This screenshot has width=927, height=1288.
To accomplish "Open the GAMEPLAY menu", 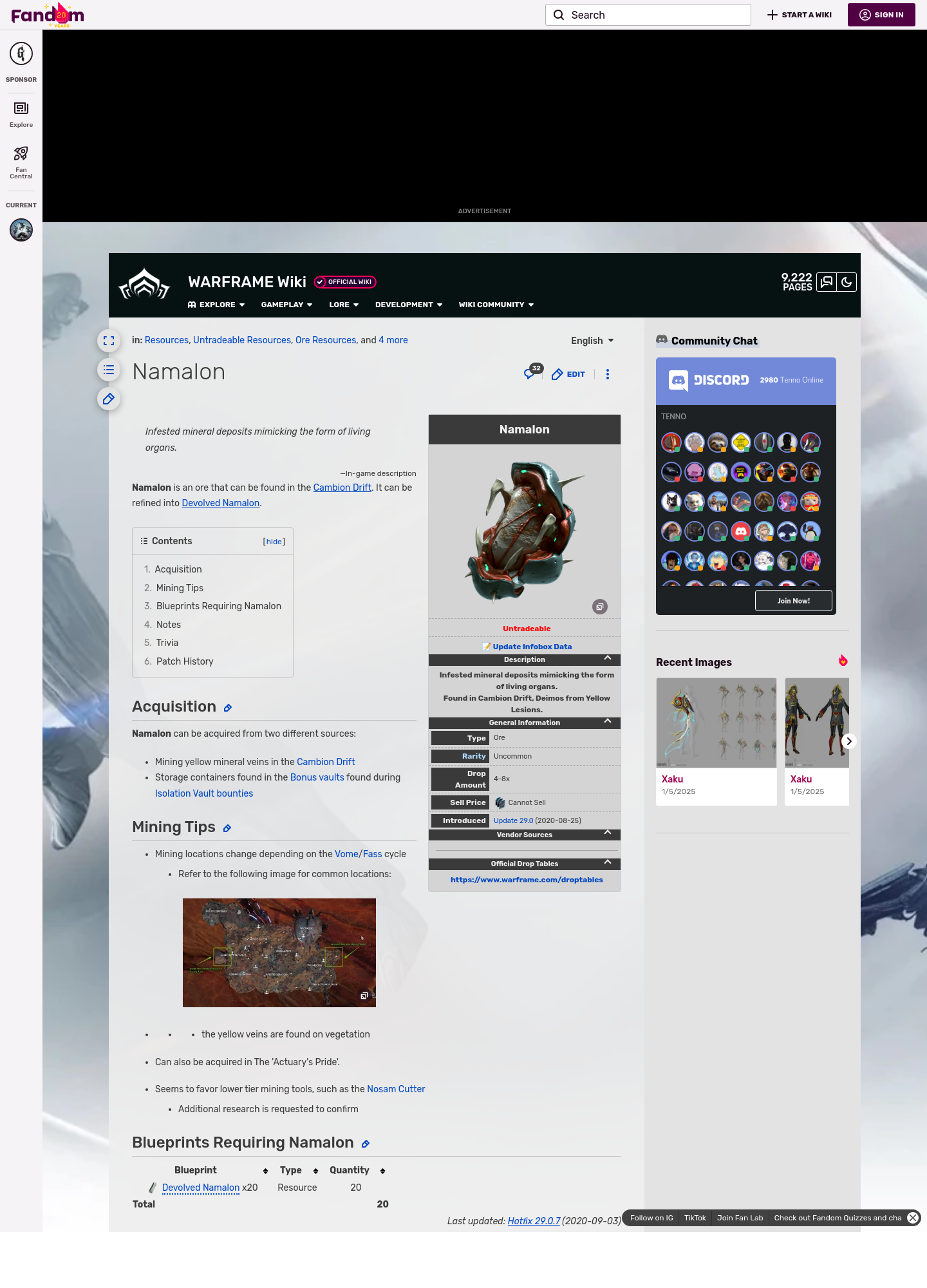I will [x=286, y=305].
